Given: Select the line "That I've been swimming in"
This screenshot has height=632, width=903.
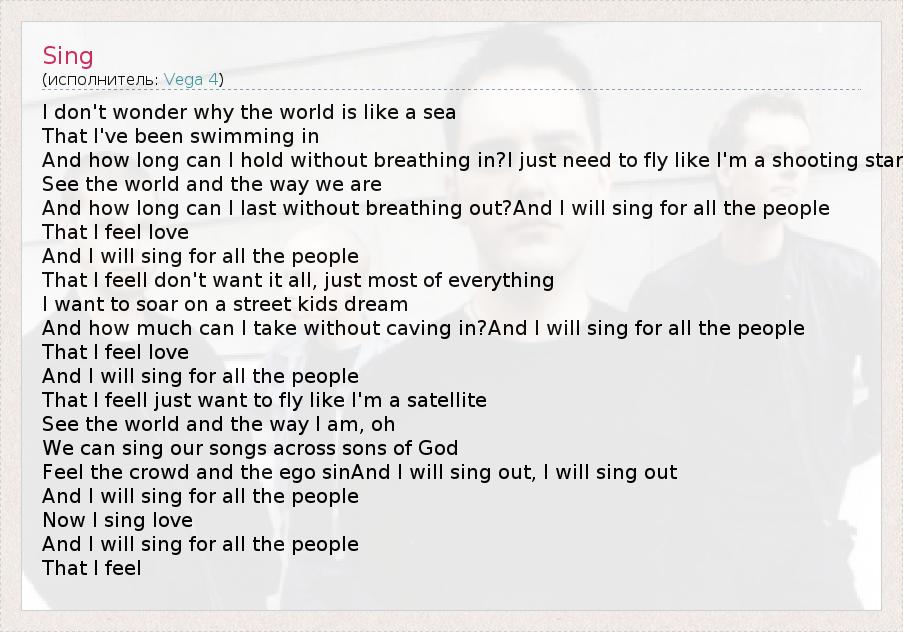Looking at the screenshot, I should (x=181, y=136).
